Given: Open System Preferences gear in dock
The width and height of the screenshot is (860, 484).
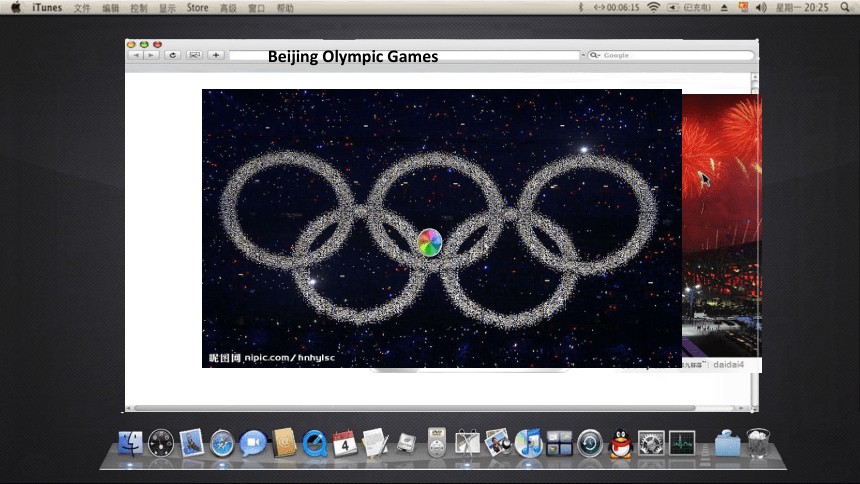Looking at the screenshot, I should tap(651, 443).
